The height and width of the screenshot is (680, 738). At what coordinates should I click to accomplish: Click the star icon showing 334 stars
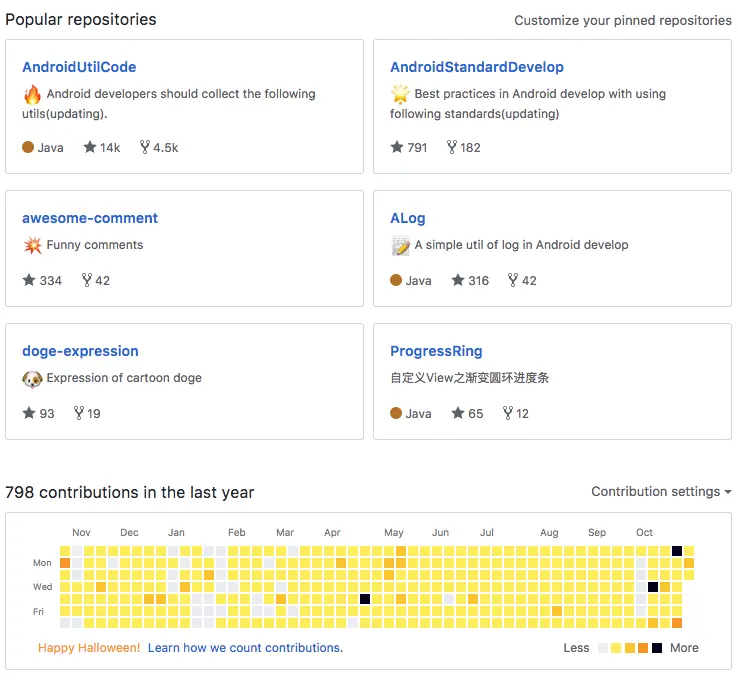pos(29,280)
